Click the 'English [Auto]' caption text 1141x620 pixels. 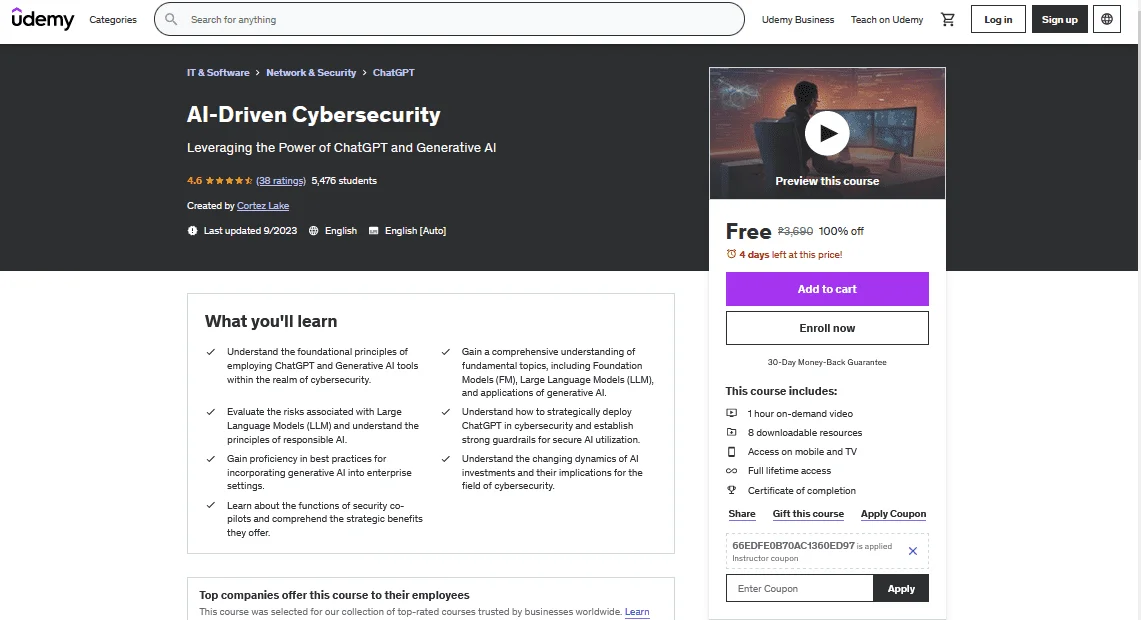[x=416, y=231]
